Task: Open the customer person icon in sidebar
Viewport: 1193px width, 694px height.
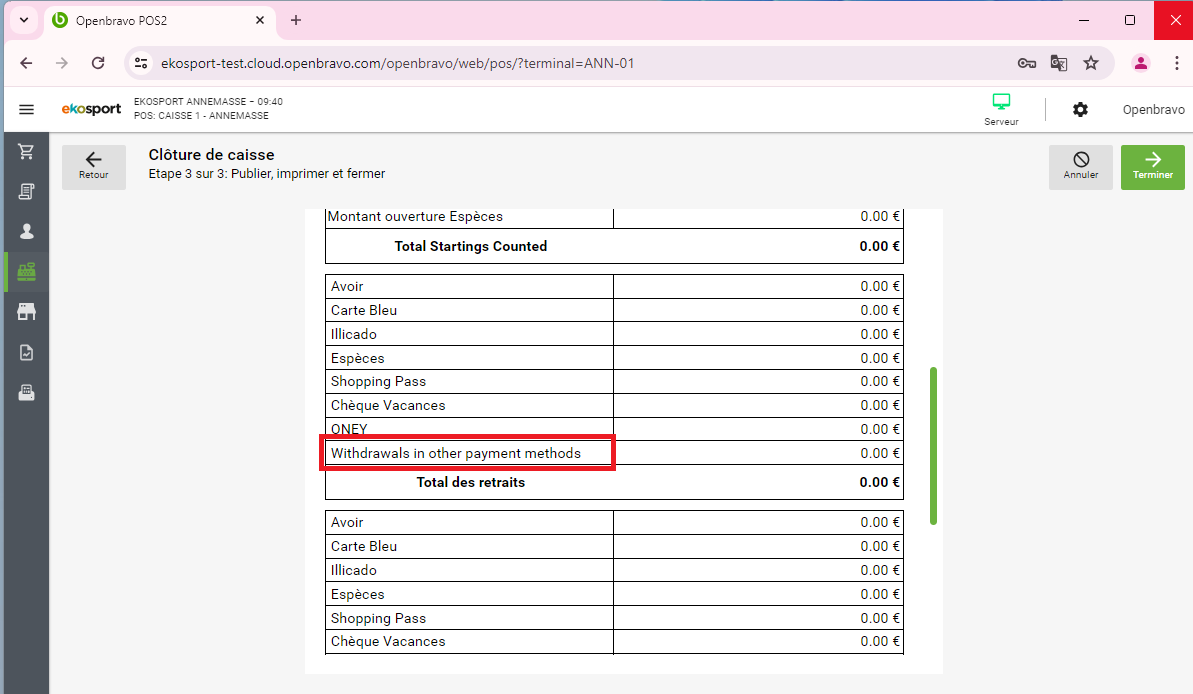Action: (x=26, y=232)
